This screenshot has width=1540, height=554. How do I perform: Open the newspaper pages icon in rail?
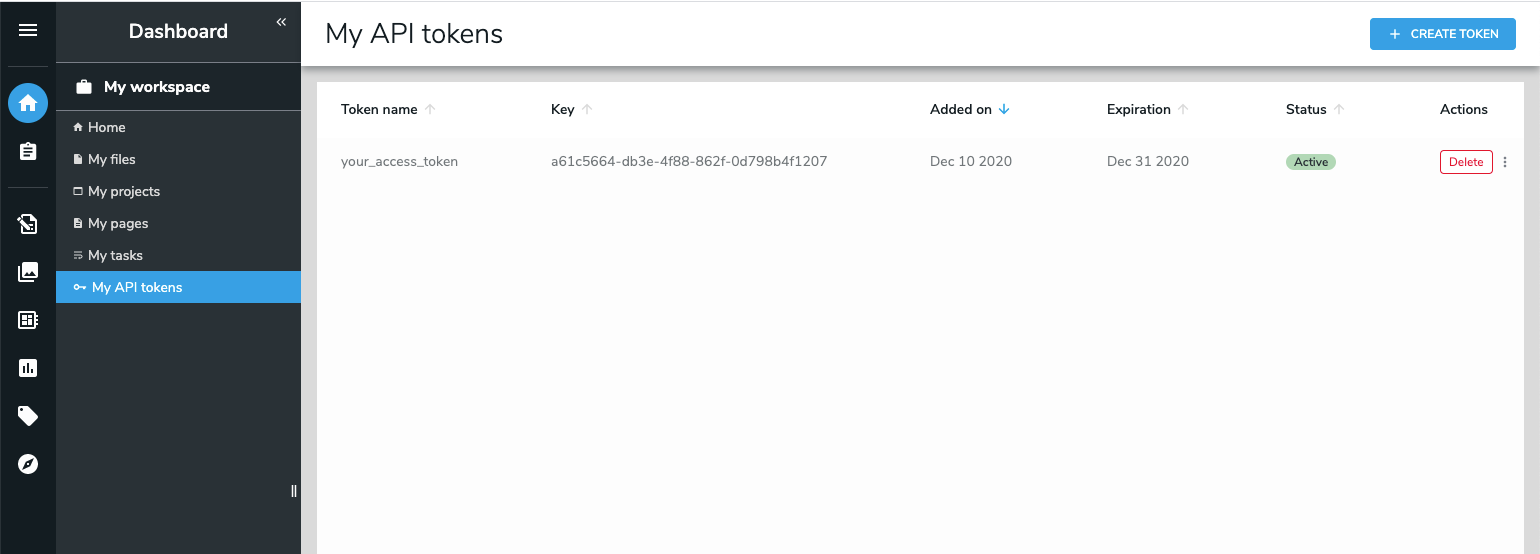[x=28, y=320]
